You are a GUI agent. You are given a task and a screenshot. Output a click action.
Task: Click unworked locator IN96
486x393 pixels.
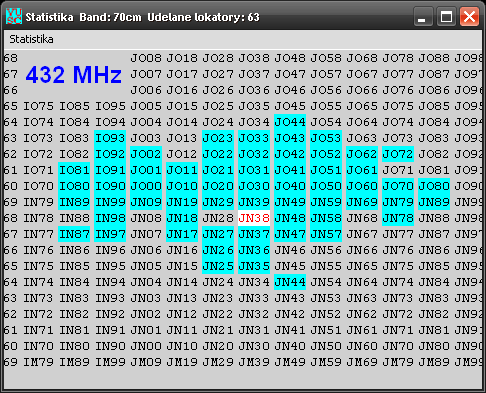click(110, 250)
